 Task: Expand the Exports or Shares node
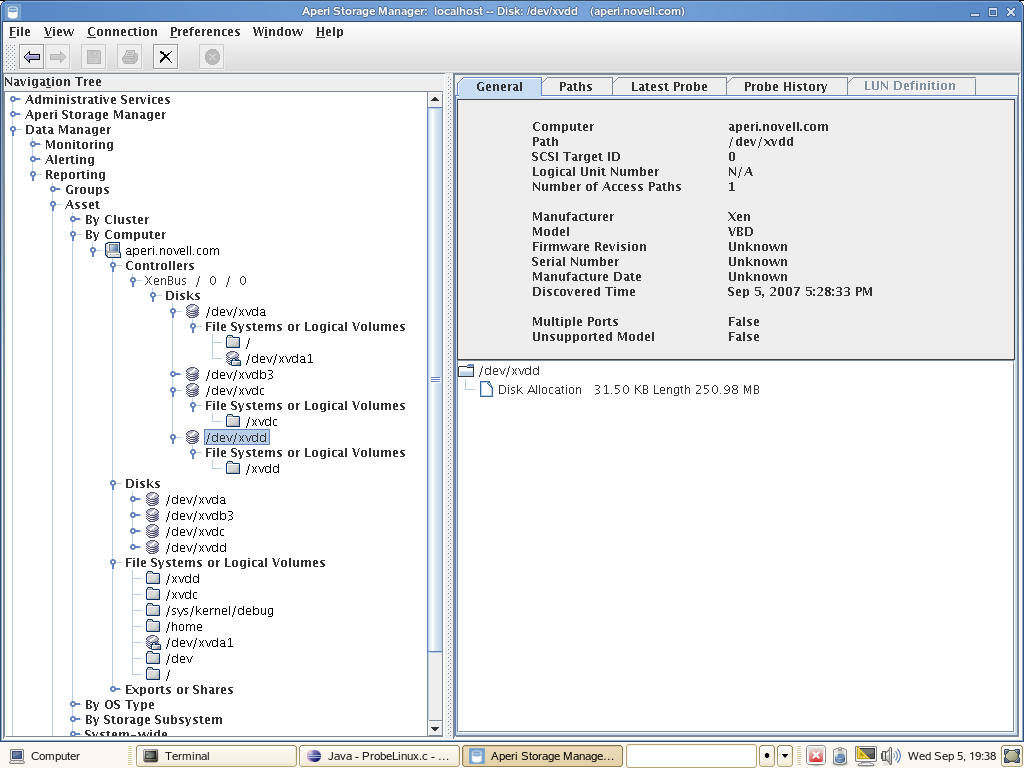point(114,689)
